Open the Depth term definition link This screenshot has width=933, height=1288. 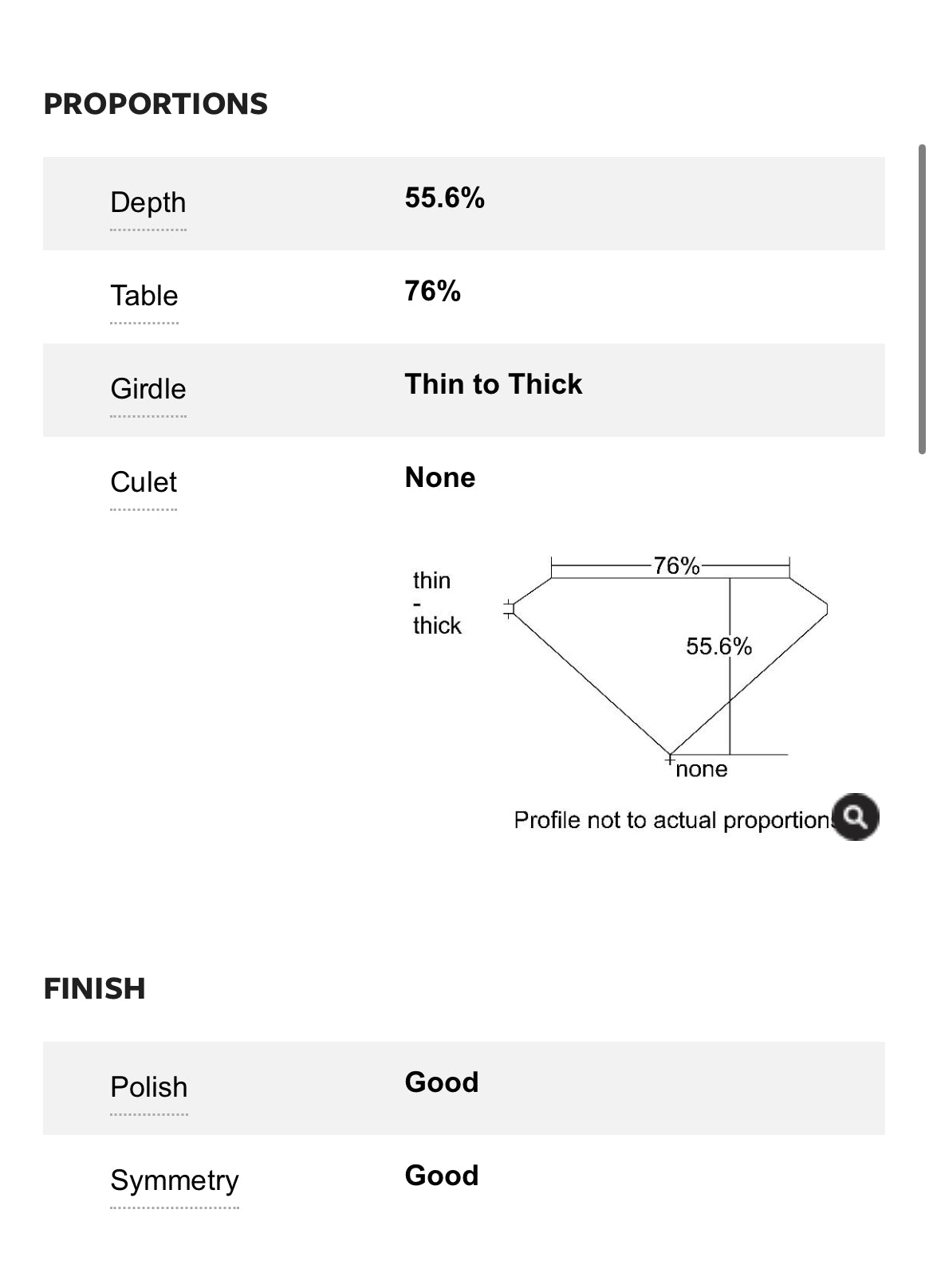148,202
